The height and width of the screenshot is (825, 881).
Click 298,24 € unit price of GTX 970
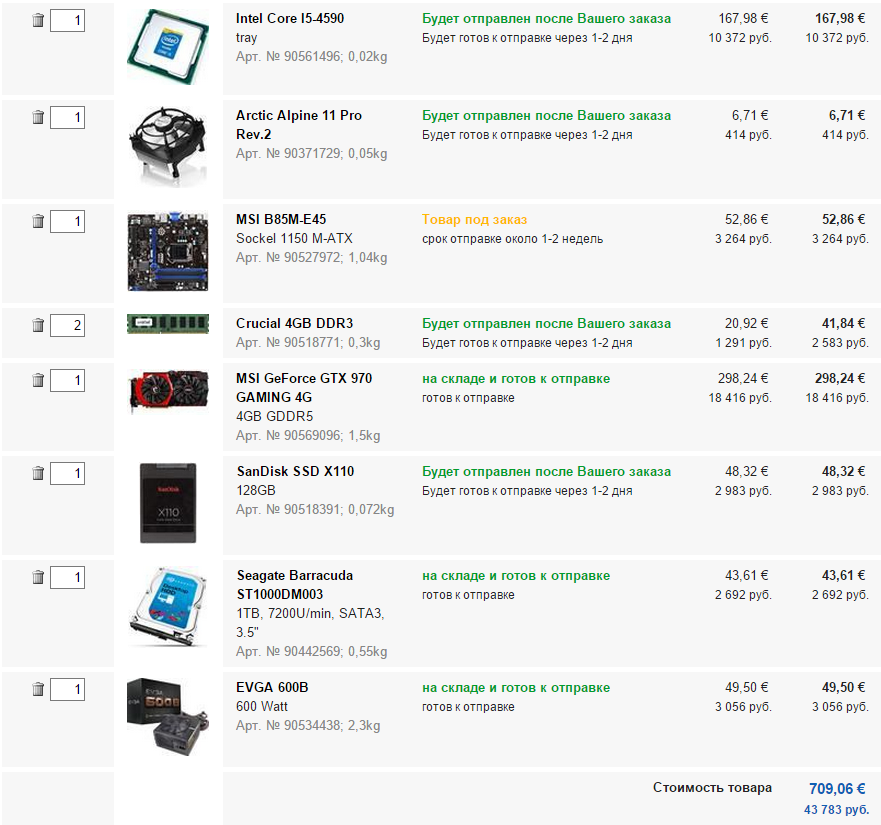pyautogui.click(x=743, y=378)
